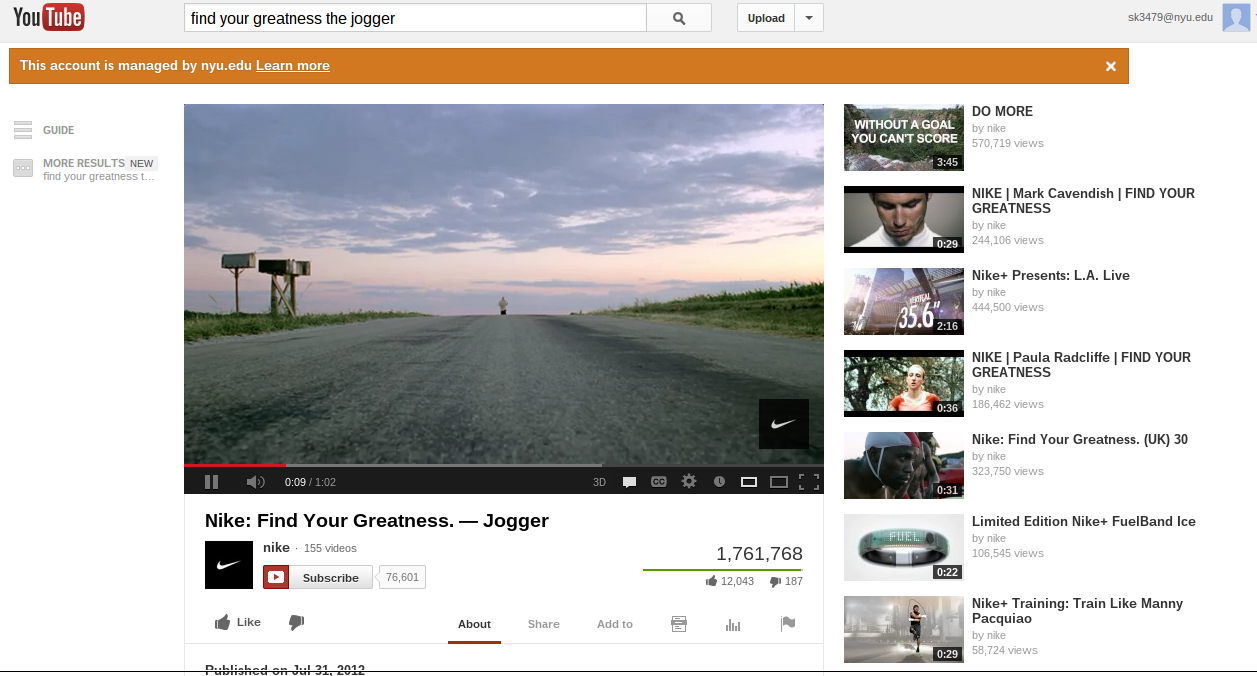
Task: Open Mark Cavendish video thumbnail
Action: tap(904, 219)
